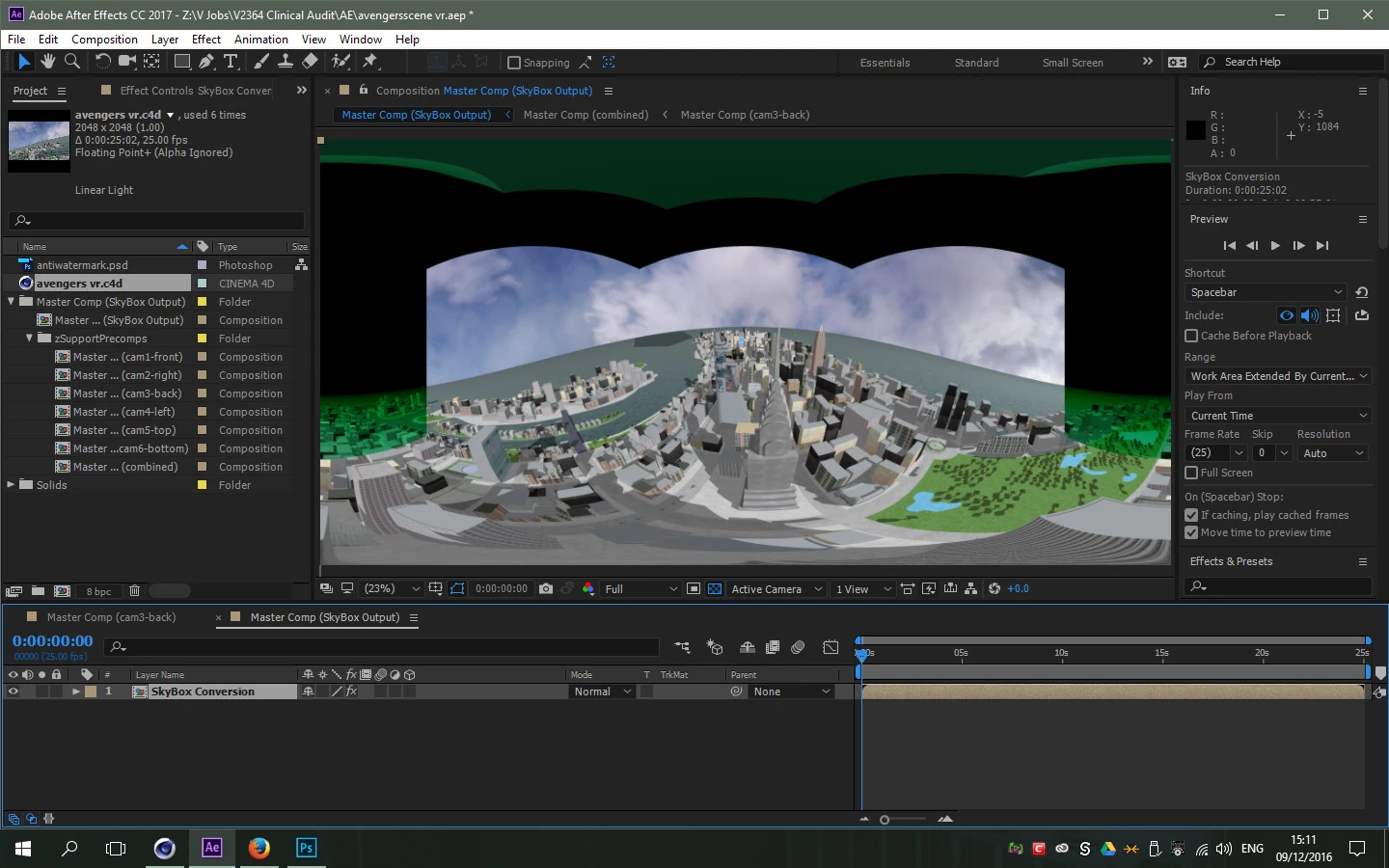Open the Composition Flowchart icon in viewer bar

point(970,588)
